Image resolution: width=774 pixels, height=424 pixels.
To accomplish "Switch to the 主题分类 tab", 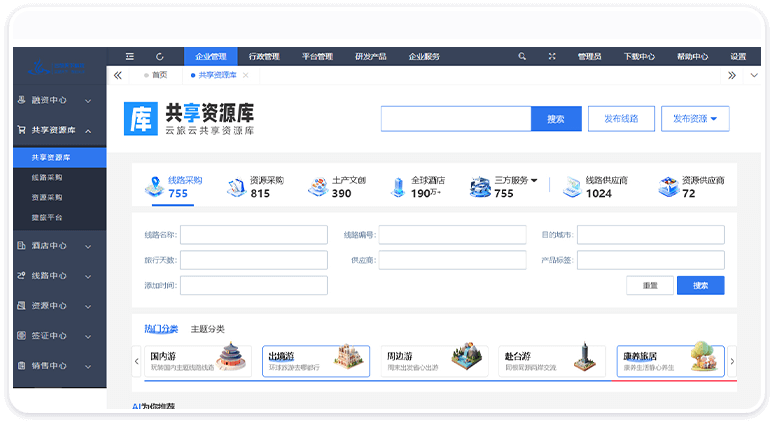I will [x=208, y=329].
